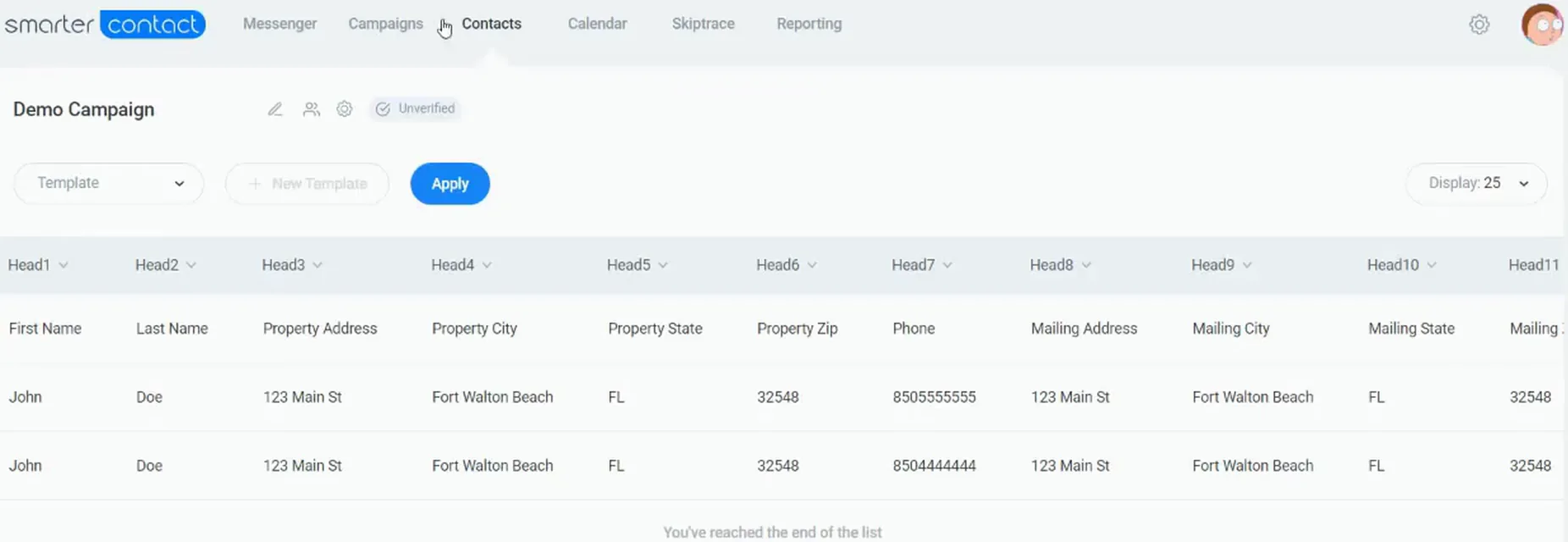This screenshot has width=1568, height=542.
Task: Expand the Head8 column dropdown
Action: 1086,265
